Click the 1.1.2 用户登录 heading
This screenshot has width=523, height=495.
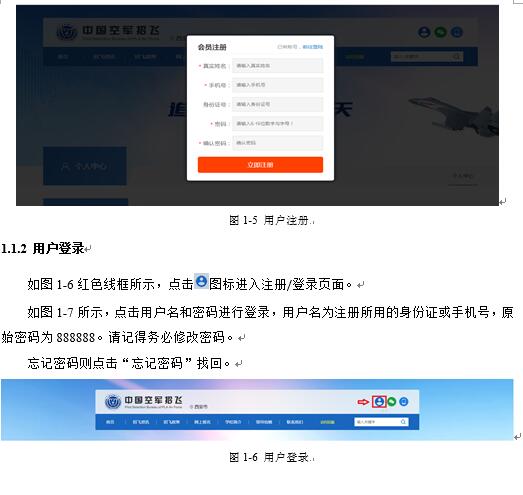pyautogui.click(x=42, y=249)
